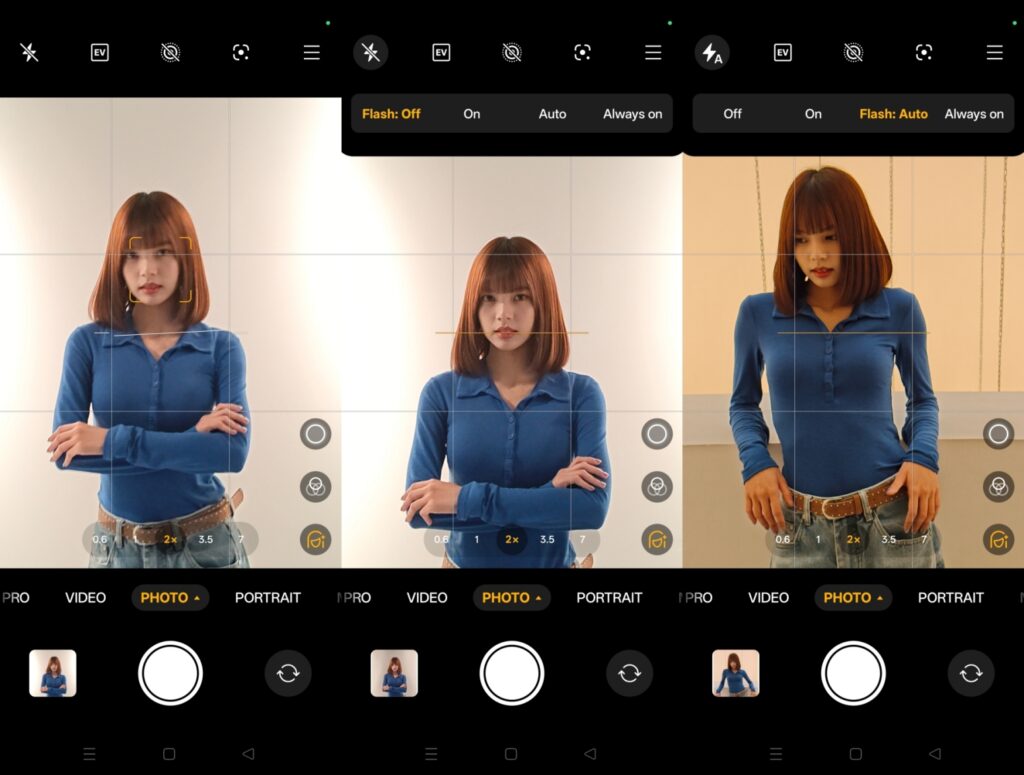
Task: Tap the crossed-out motion photo icon, right screen
Action: (853, 53)
